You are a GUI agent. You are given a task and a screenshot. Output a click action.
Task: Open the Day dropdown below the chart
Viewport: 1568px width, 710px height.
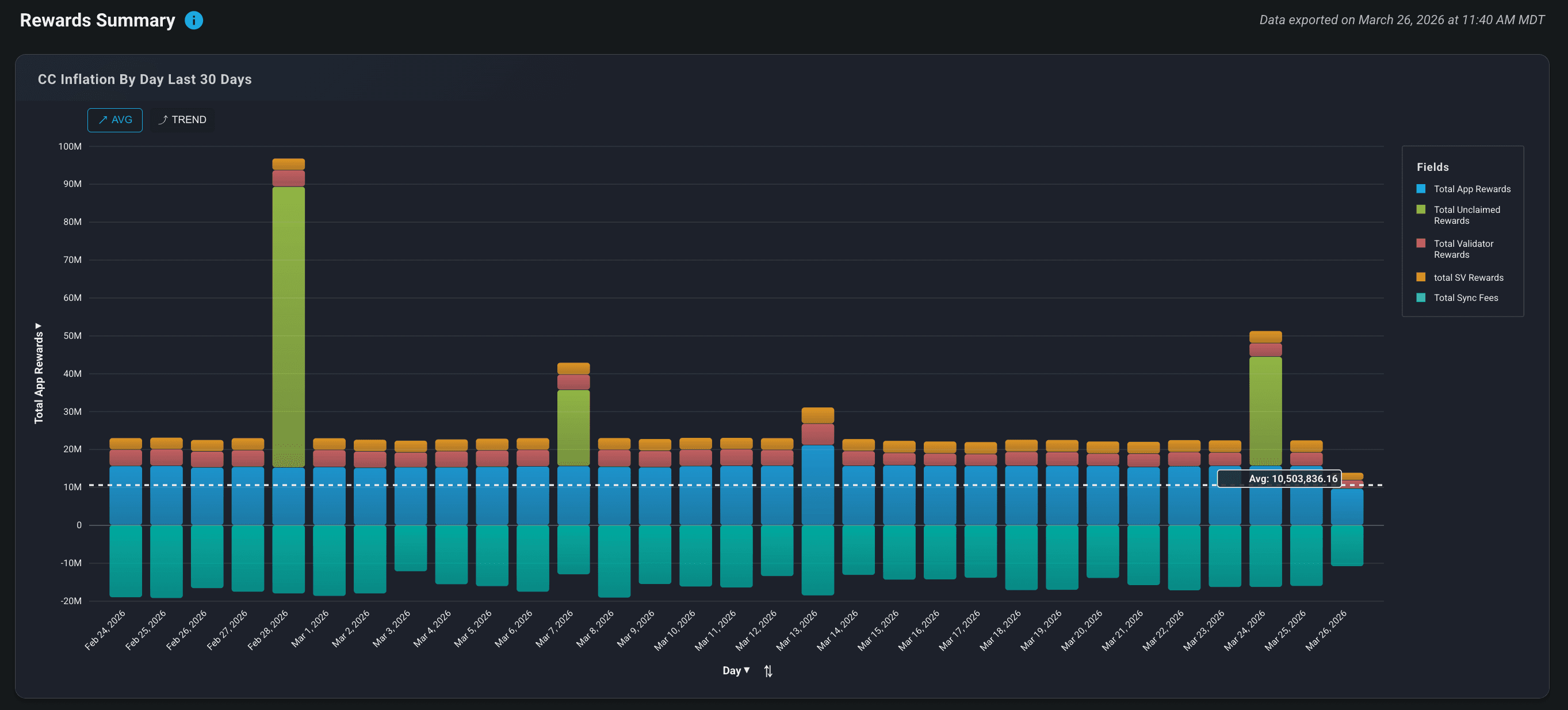(736, 670)
